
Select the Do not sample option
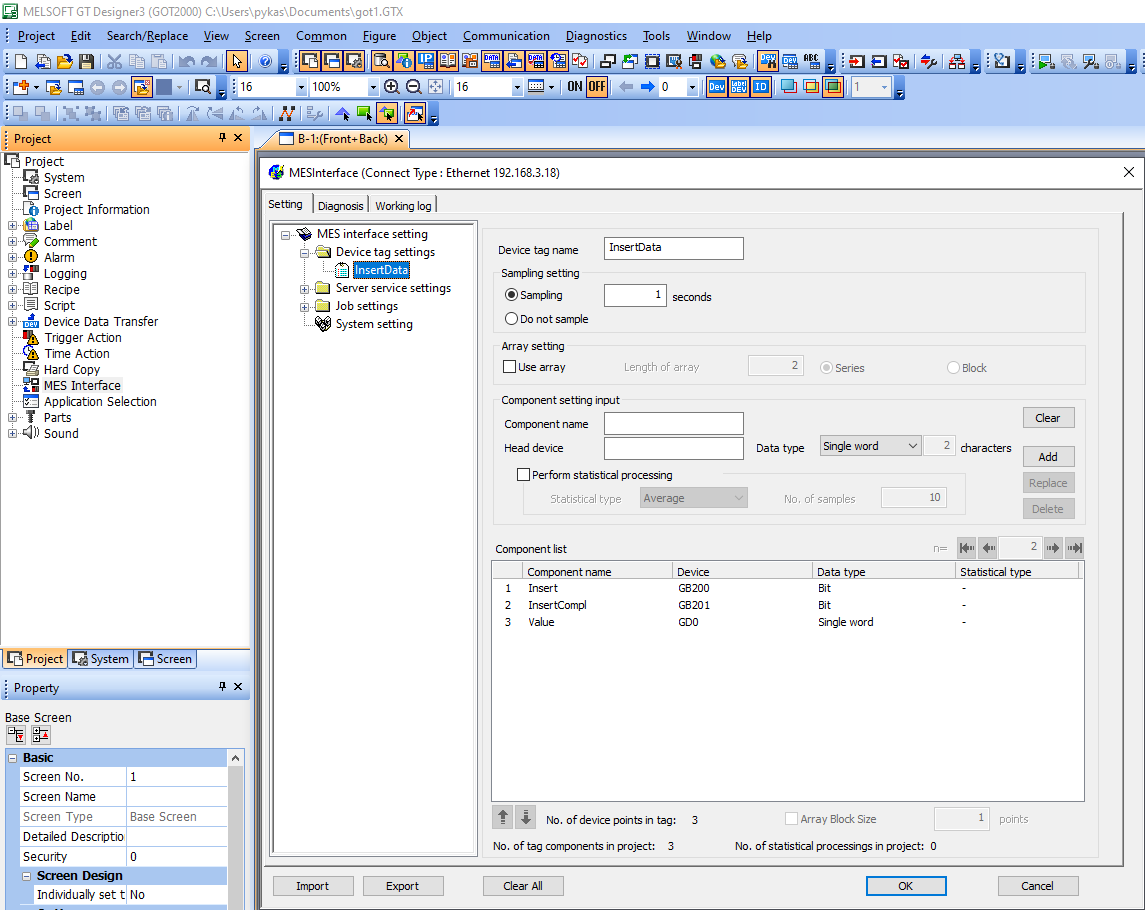[x=511, y=319]
